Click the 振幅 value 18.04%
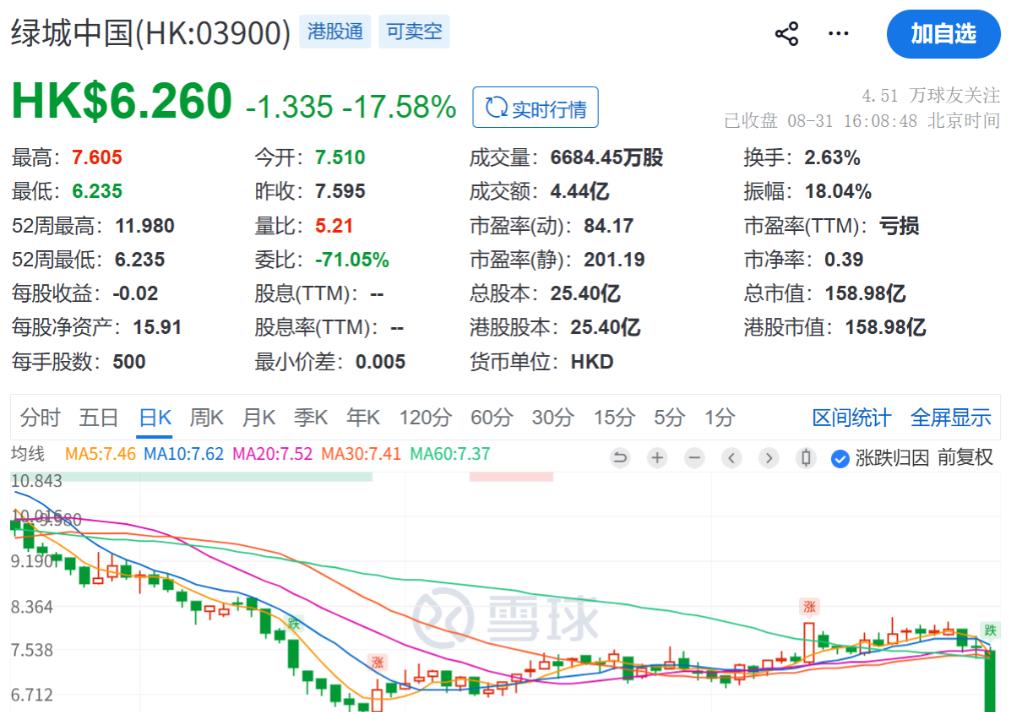The height and width of the screenshot is (712, 1017). coord(838,191)
